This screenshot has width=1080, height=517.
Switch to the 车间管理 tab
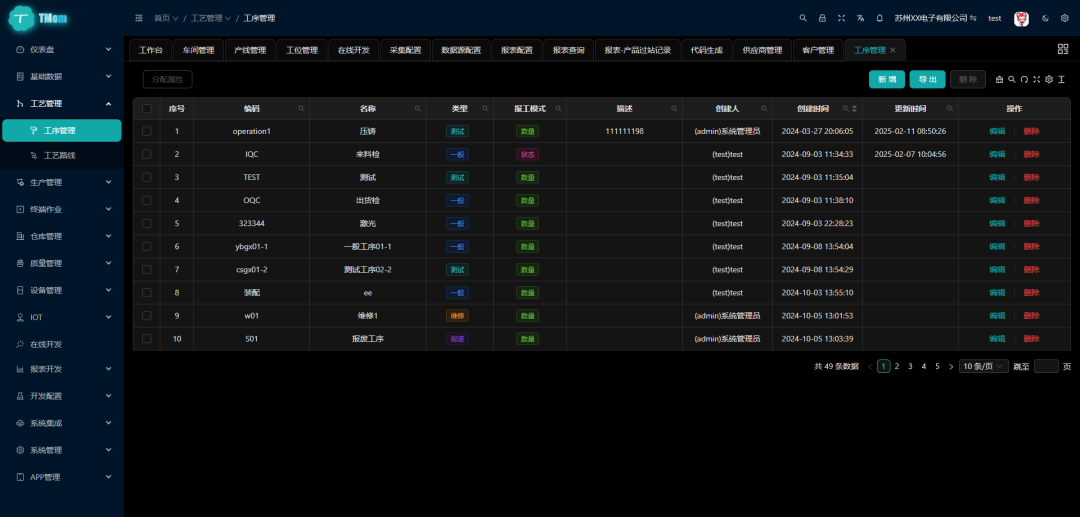[198, 50]
